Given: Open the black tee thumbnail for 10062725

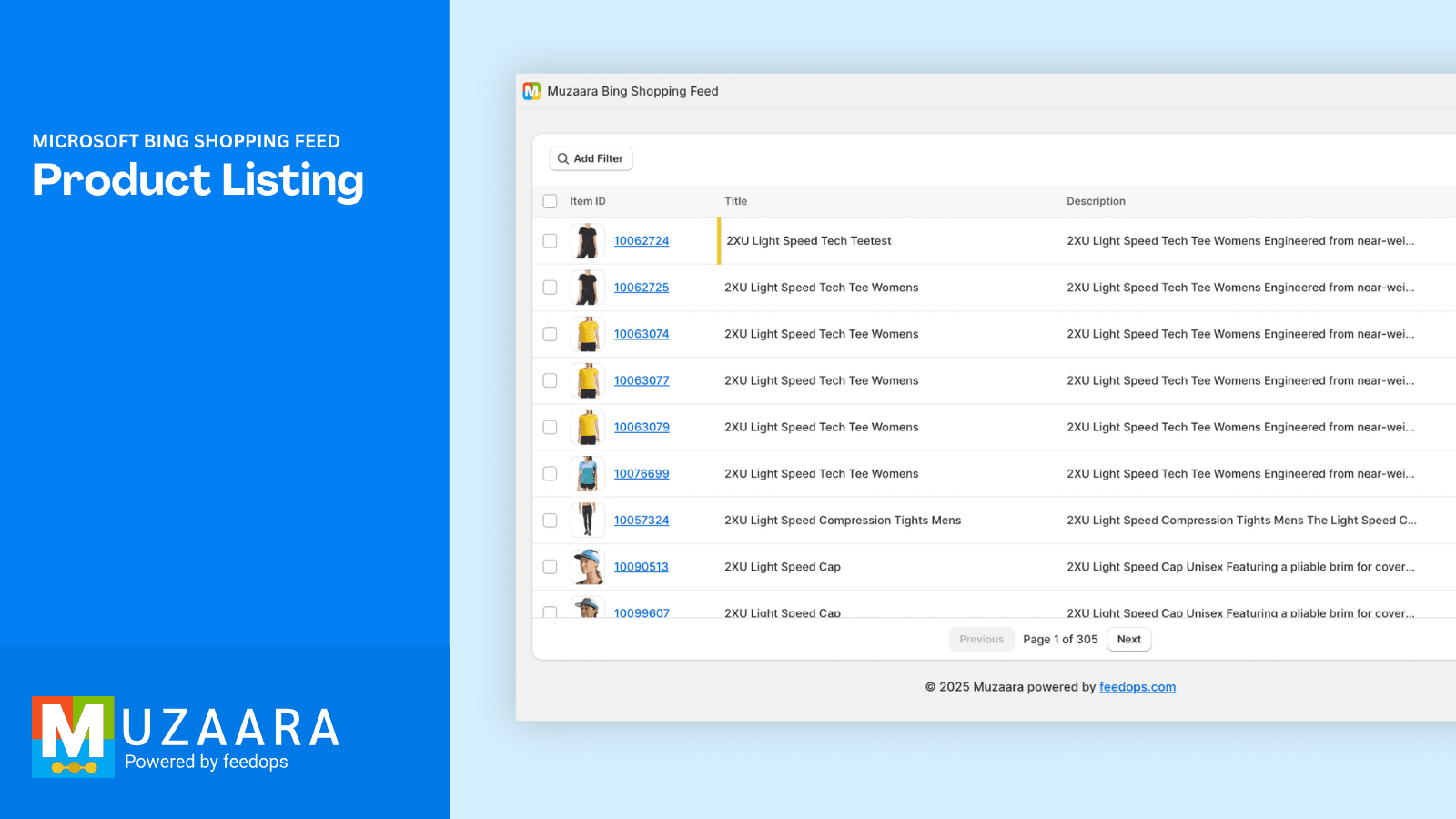Looking at the screenshot, I should tap(587, 288).
